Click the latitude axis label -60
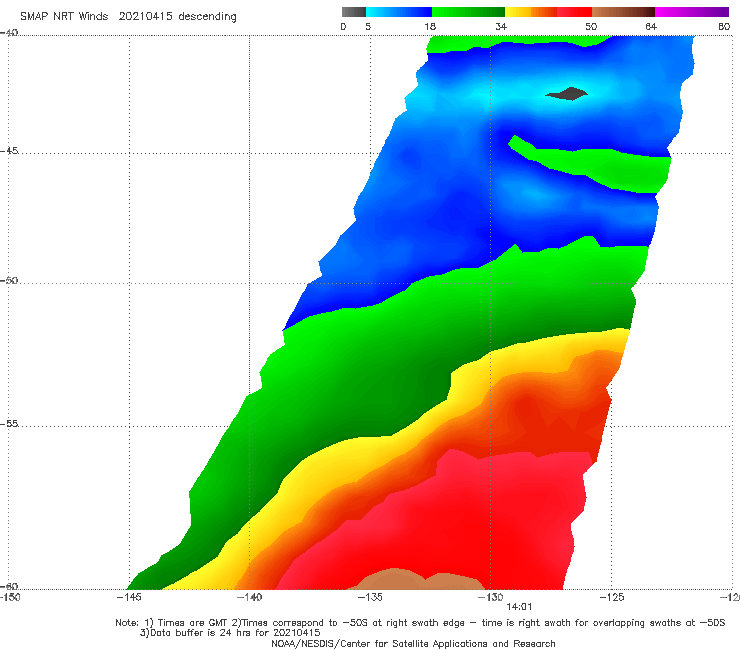 [x=9, y=586]
